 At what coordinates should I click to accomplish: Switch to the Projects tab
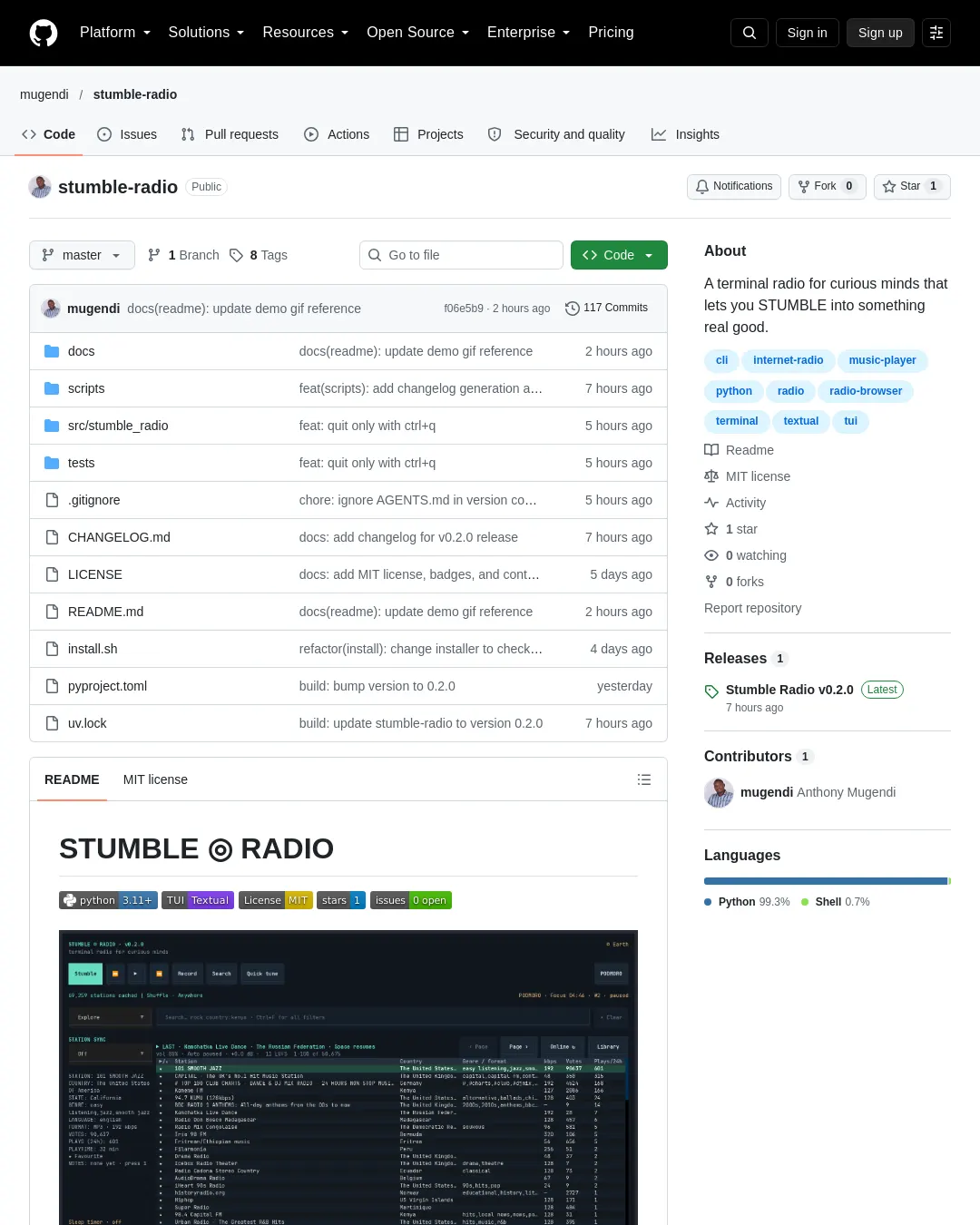pyautogui.click(x=428, y=134)
